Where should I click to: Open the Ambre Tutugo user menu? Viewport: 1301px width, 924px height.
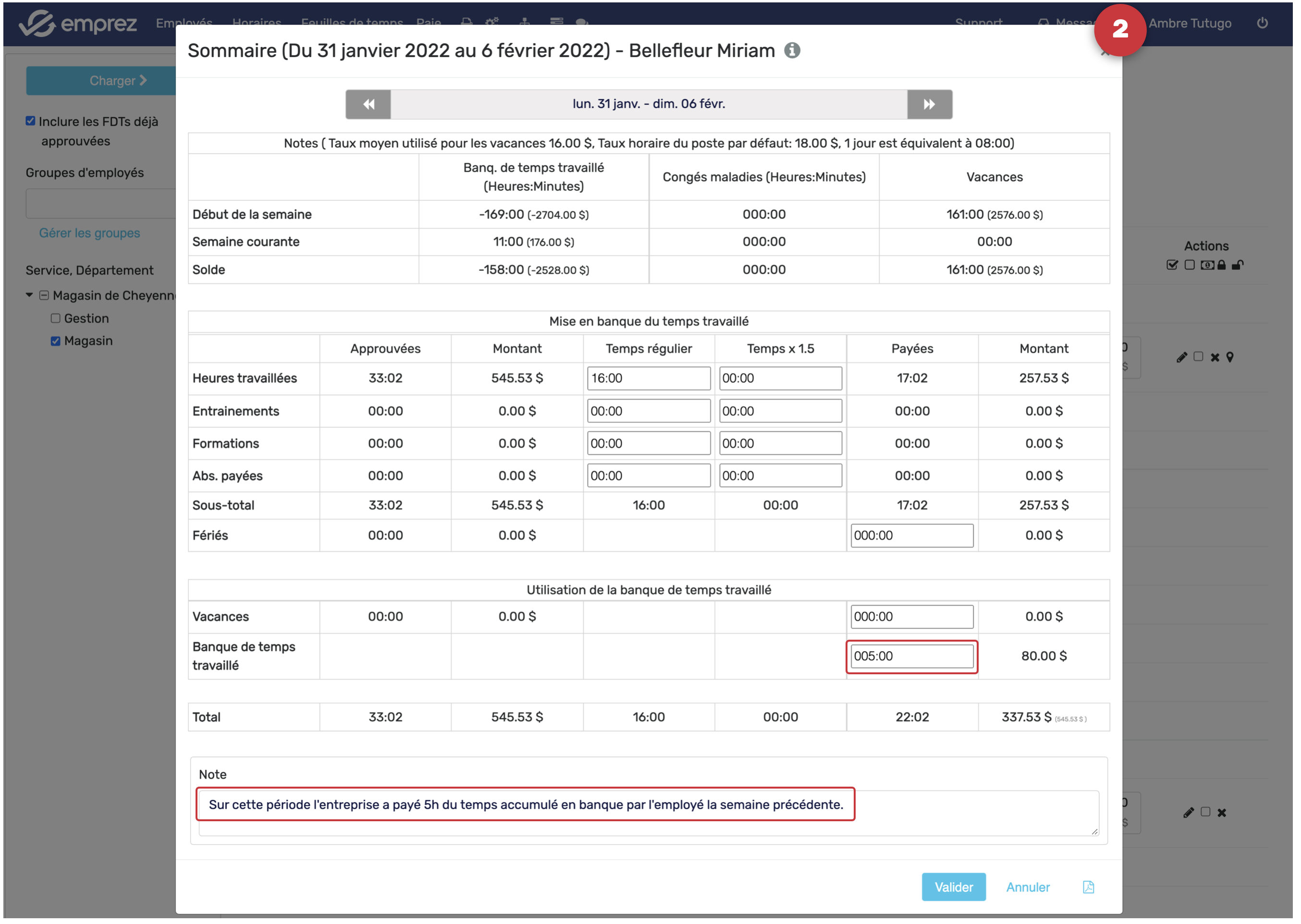pos(1190,24)
